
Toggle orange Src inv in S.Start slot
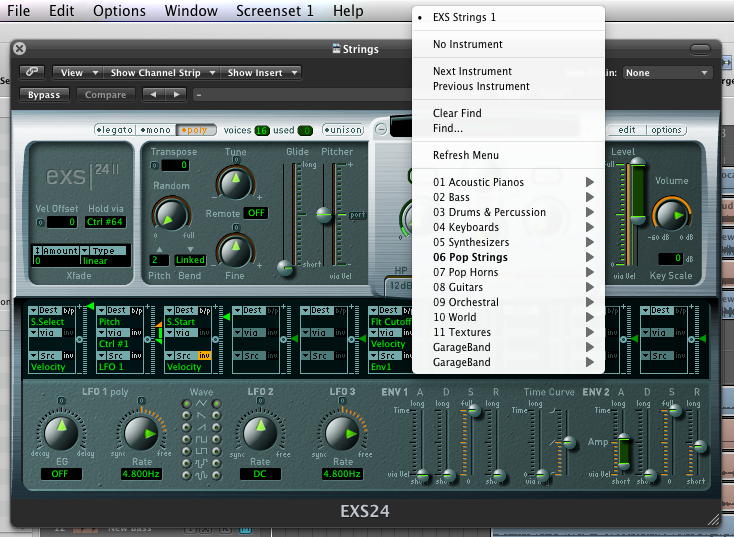[x=204, y=355]
